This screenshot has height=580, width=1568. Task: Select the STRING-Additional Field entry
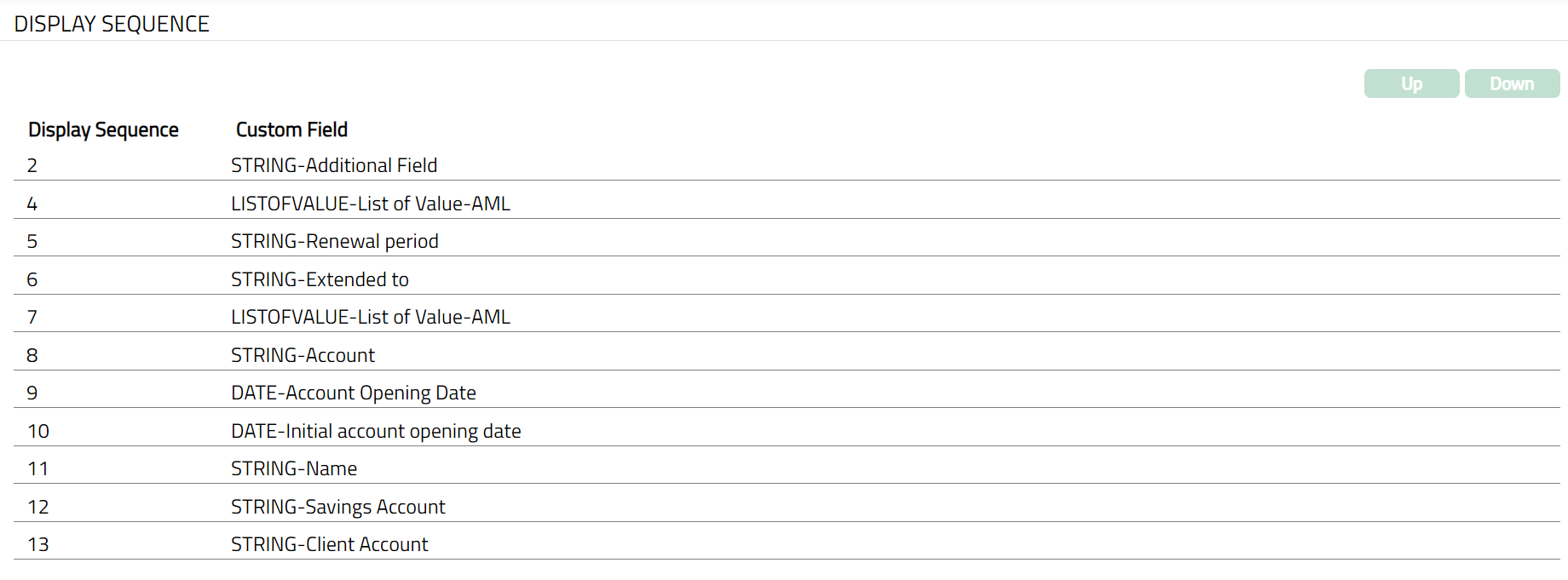click(x=334, y=165)
